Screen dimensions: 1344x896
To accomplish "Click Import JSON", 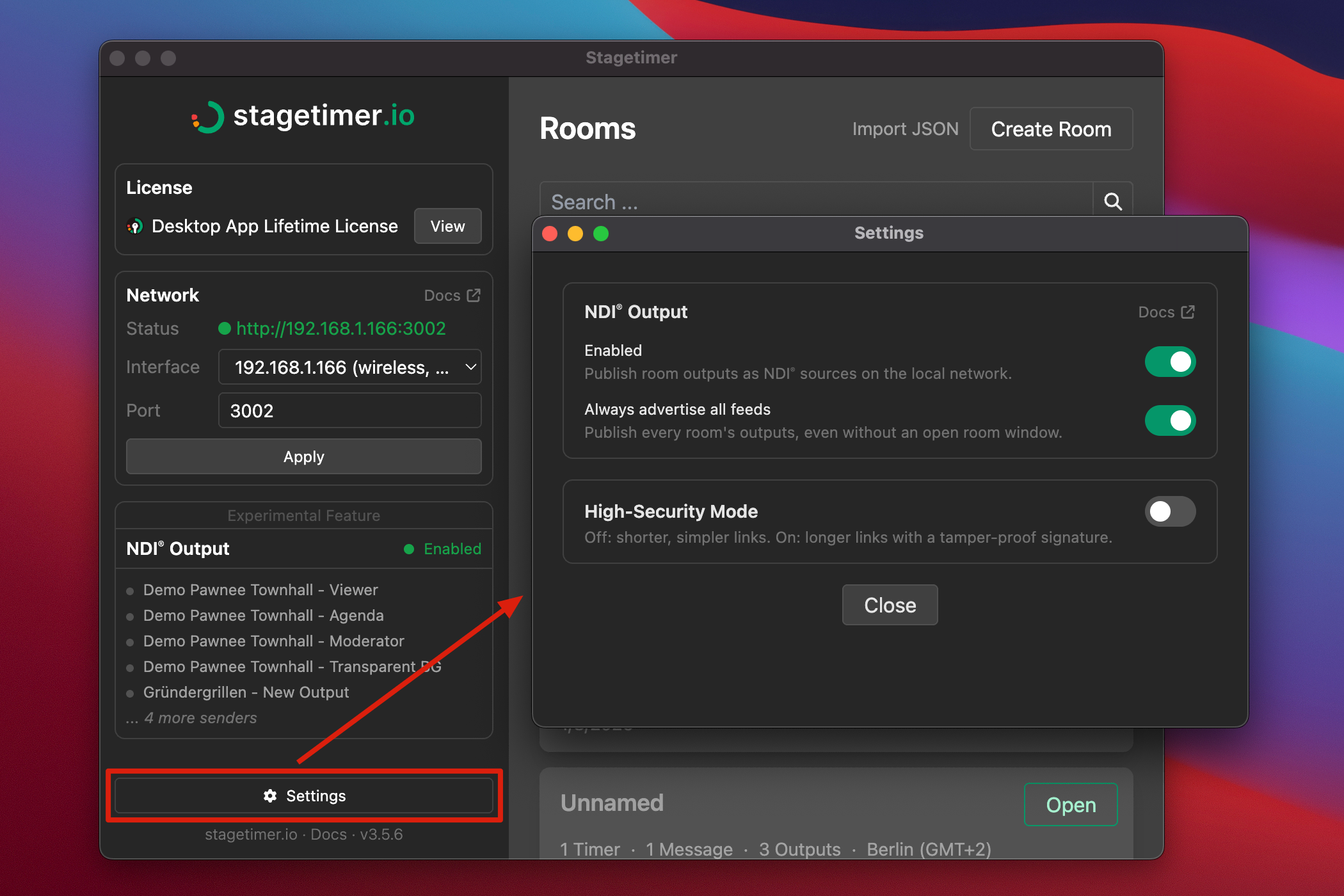I will (x=905, y=129).
